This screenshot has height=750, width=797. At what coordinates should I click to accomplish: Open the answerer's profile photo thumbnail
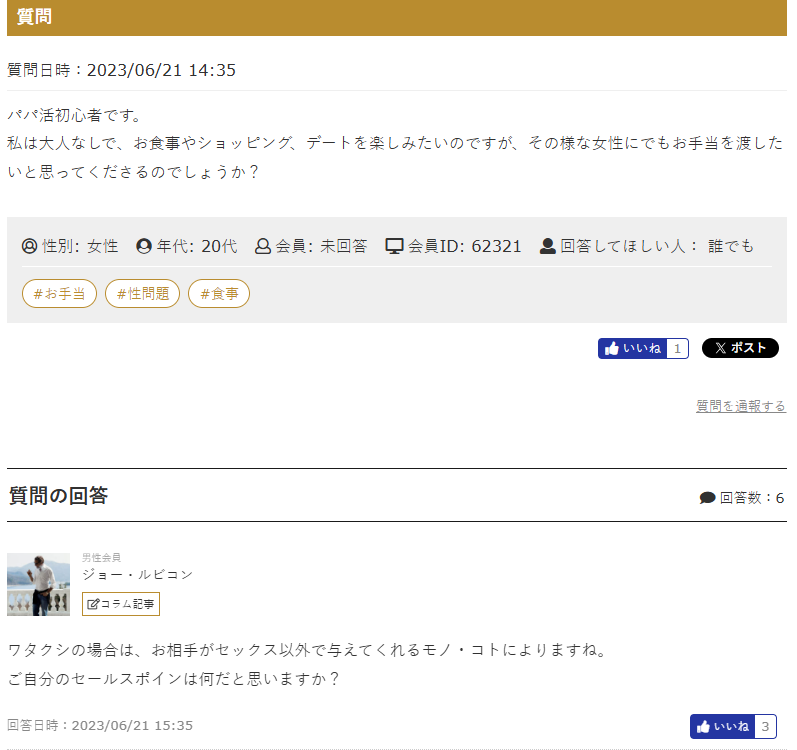[x=38, y=584]
